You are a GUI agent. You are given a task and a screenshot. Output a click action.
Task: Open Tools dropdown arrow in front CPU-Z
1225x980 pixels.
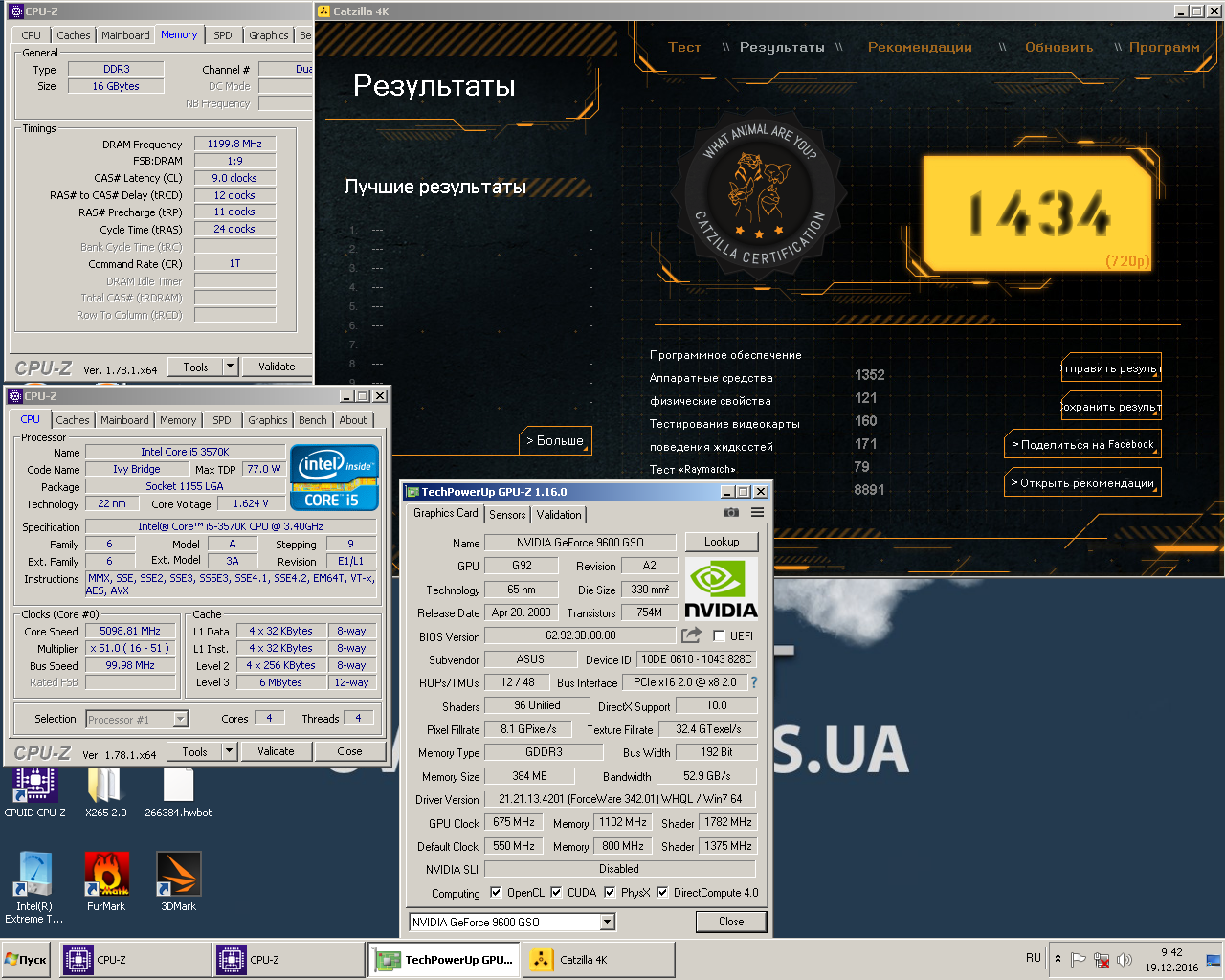pyautogui.click(x=229, y=751)
